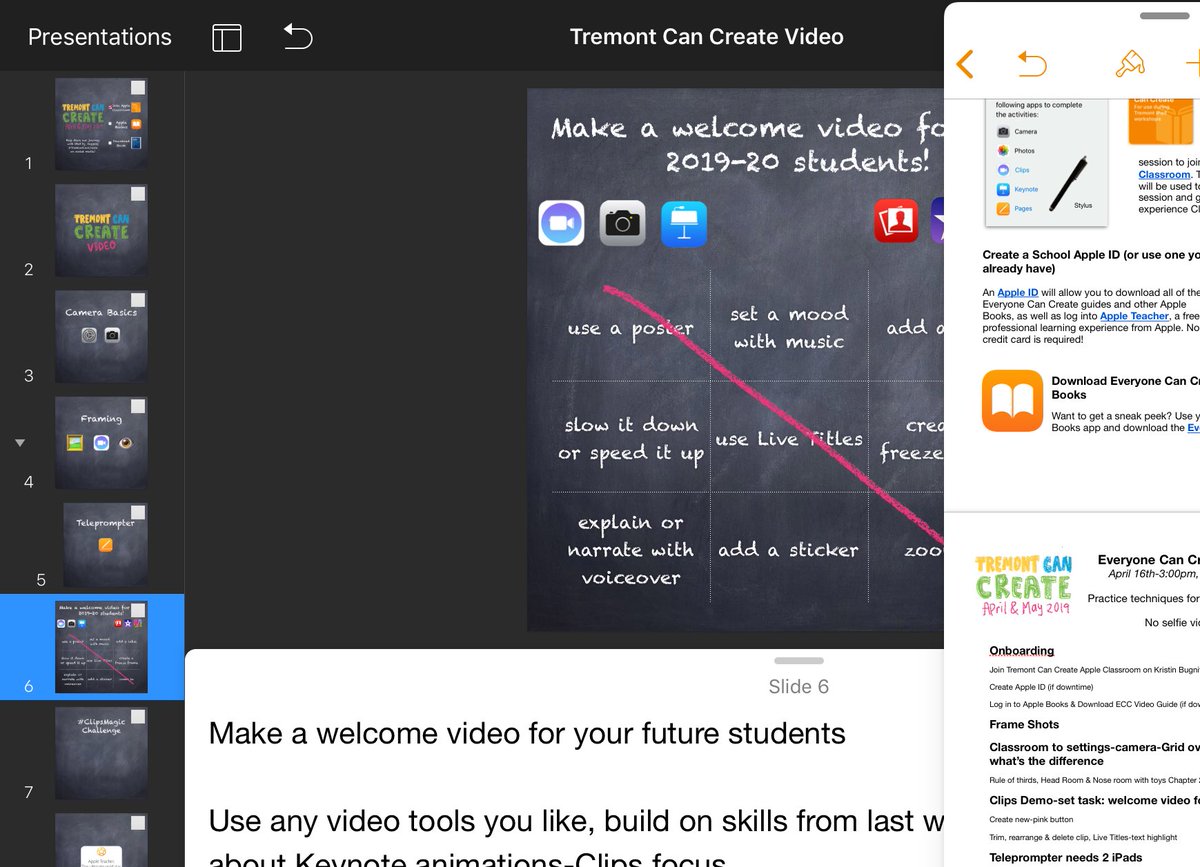The height and width of the screenshot is (867, 1200).
Task: Select #ClipsMagic Challenge slide thumbnail
Action: (x=101, y=753)
